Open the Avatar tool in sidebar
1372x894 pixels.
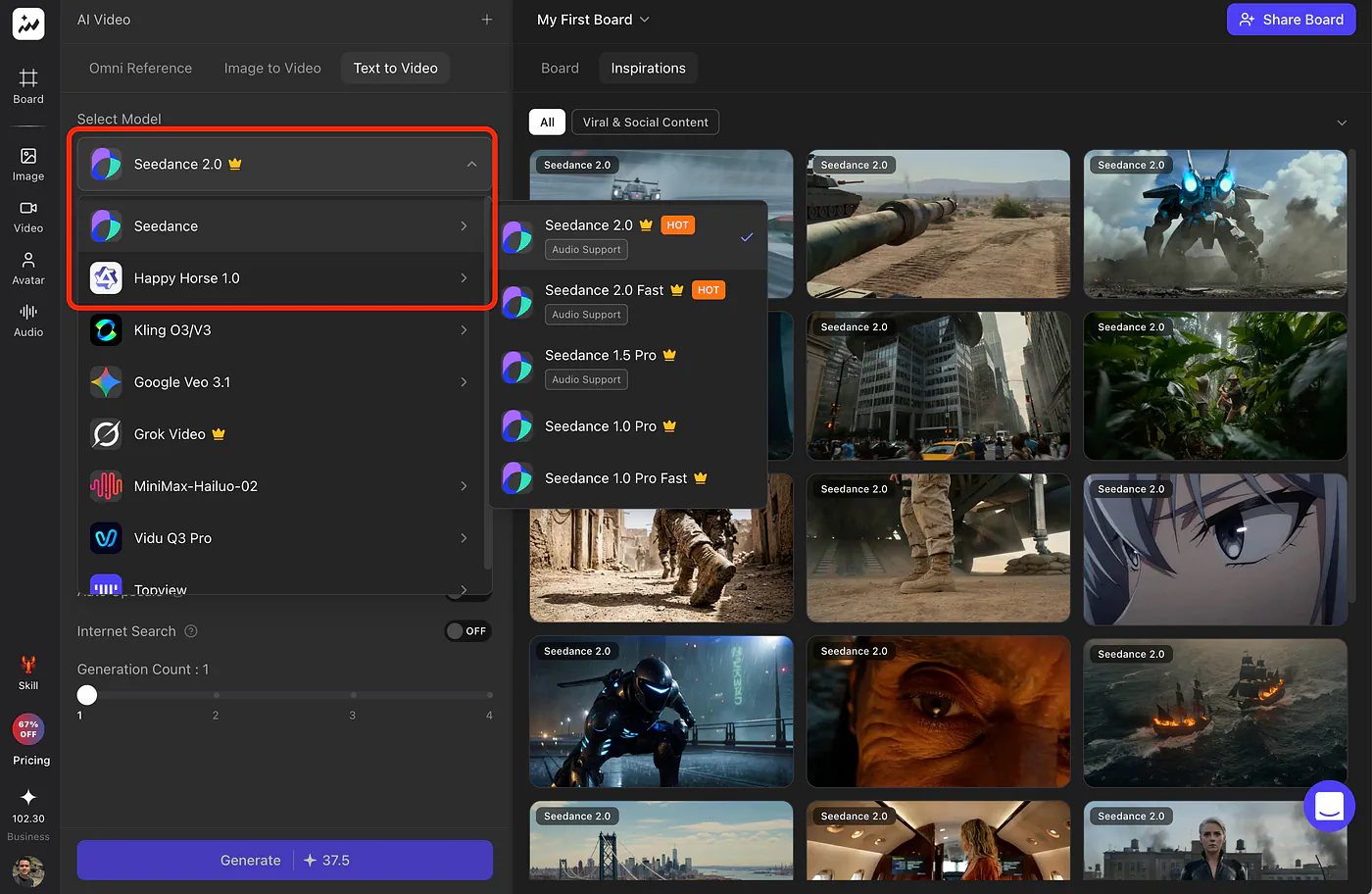pyautogui.click(x=28, y=269)
